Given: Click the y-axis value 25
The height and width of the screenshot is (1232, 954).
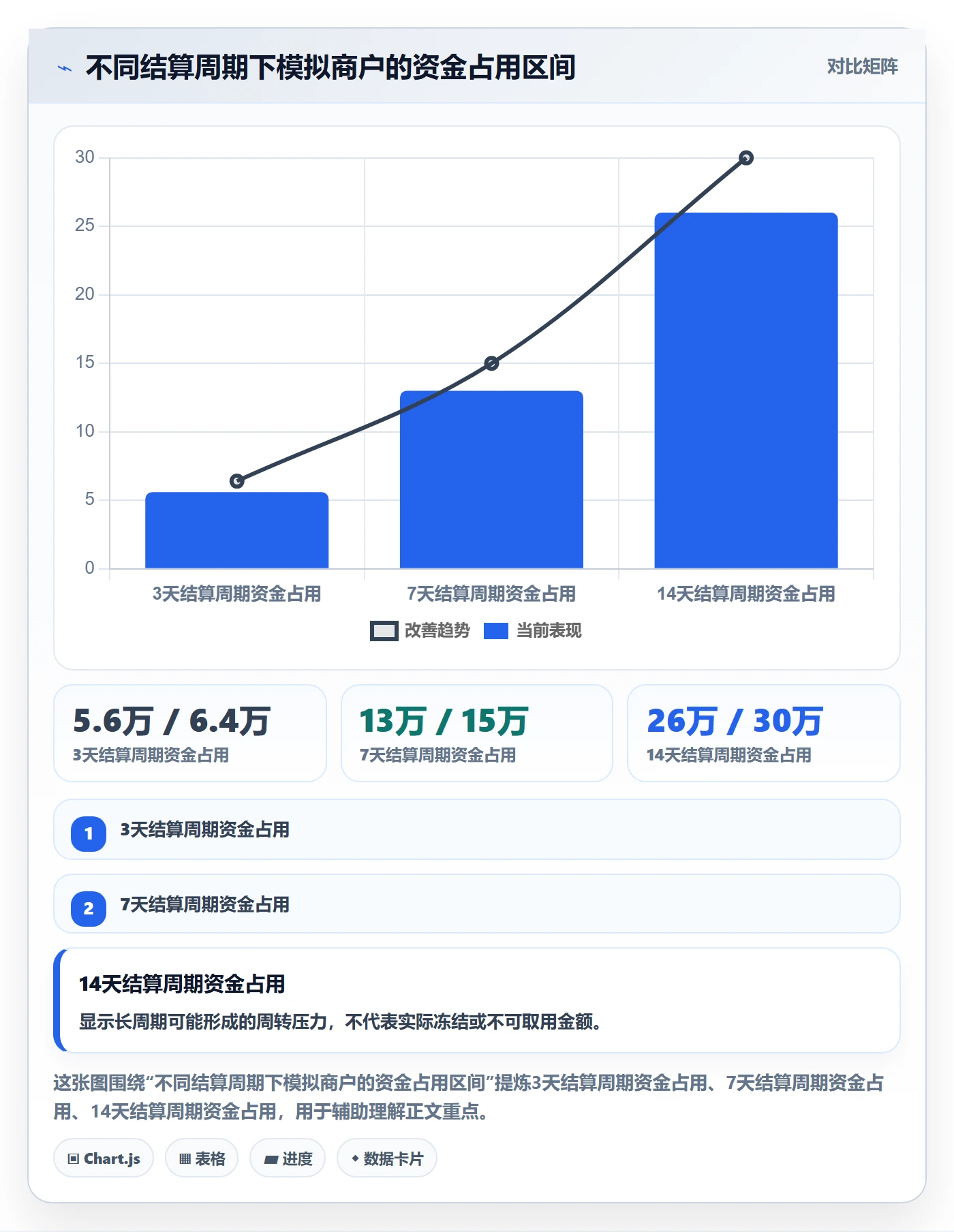Looking at the screenshot, I should tap(84, 226).
